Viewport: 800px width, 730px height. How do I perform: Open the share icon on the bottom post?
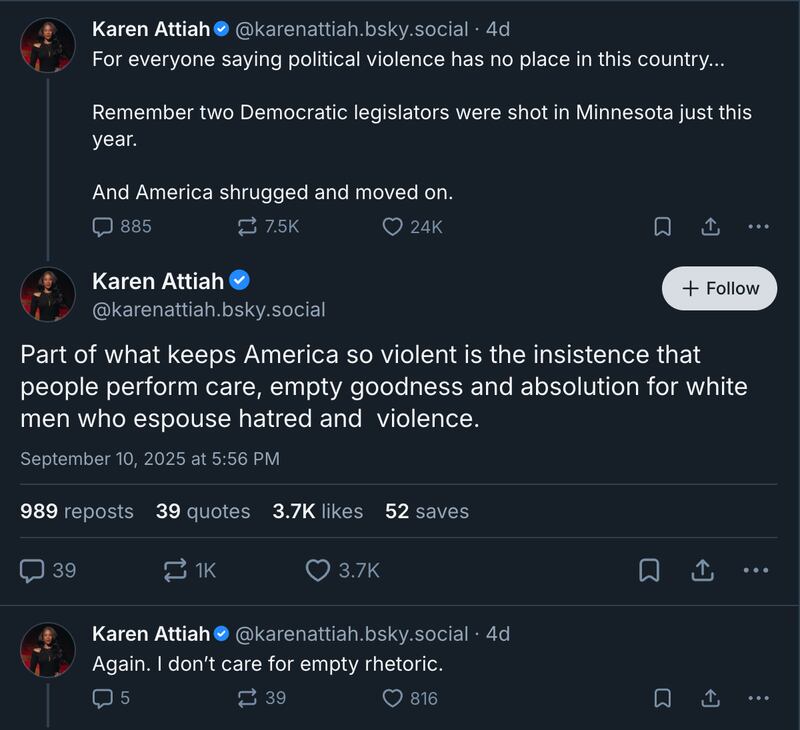[x=713, y=697]
